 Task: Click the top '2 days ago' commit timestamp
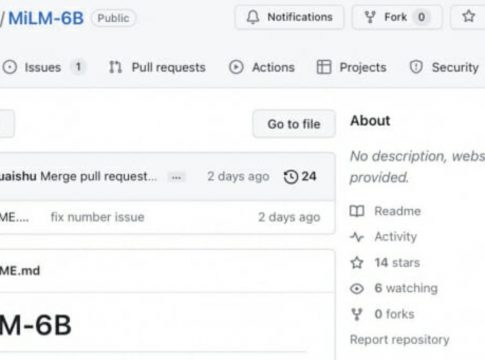tap(238, 176)
